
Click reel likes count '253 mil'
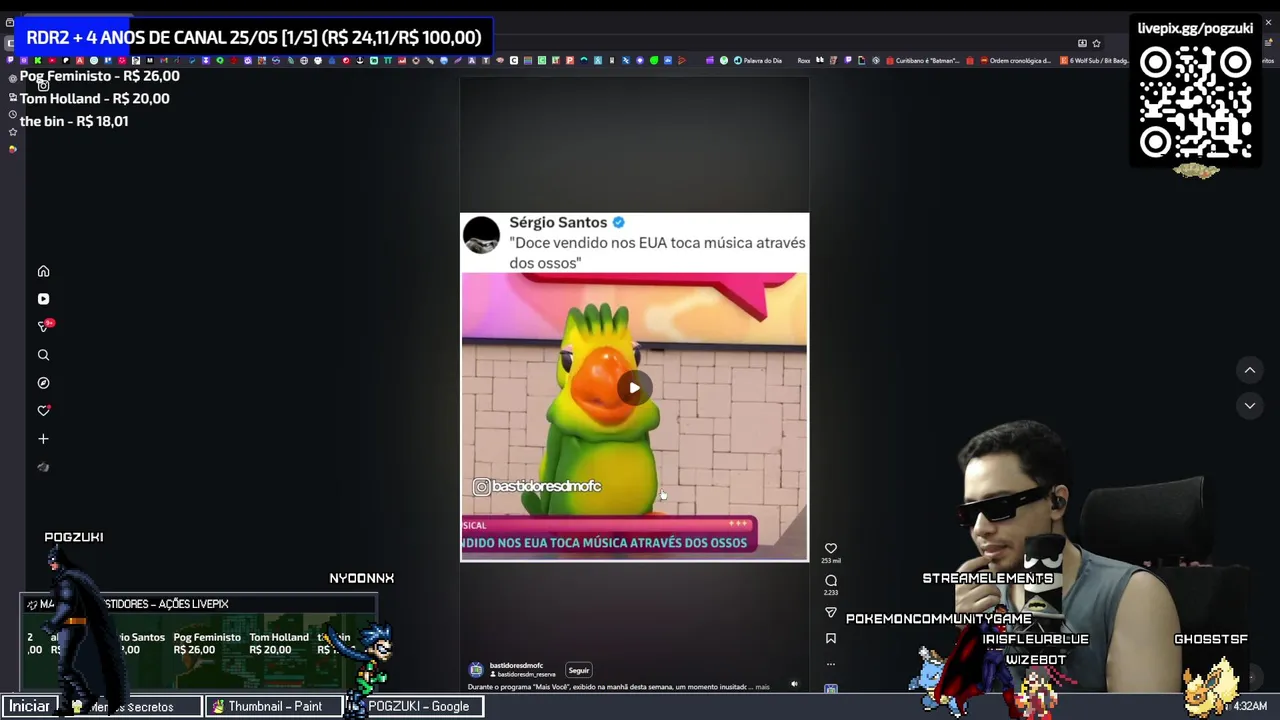click(830, 561)
